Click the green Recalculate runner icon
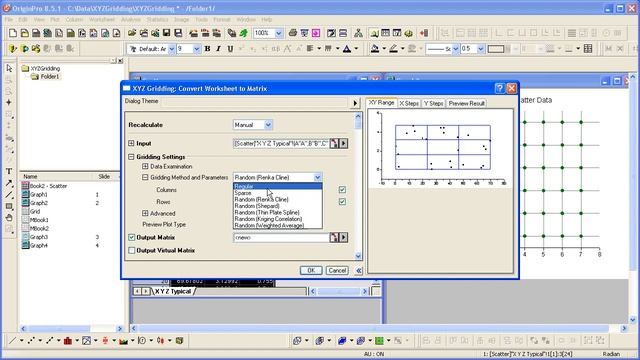Image resolution: width=640 pixels, height=360 pixels. point(244,33)
